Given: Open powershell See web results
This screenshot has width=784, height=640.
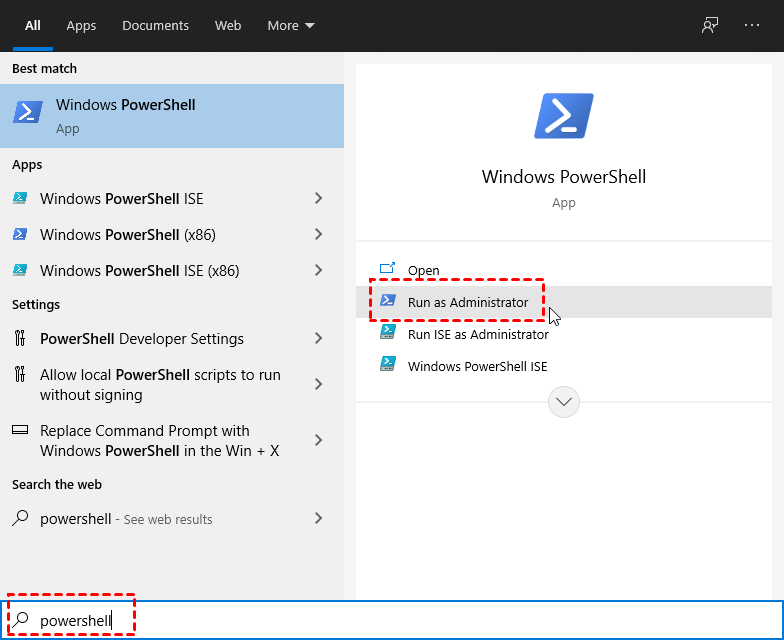Looking at the screenshot, I should pos(126,519).
